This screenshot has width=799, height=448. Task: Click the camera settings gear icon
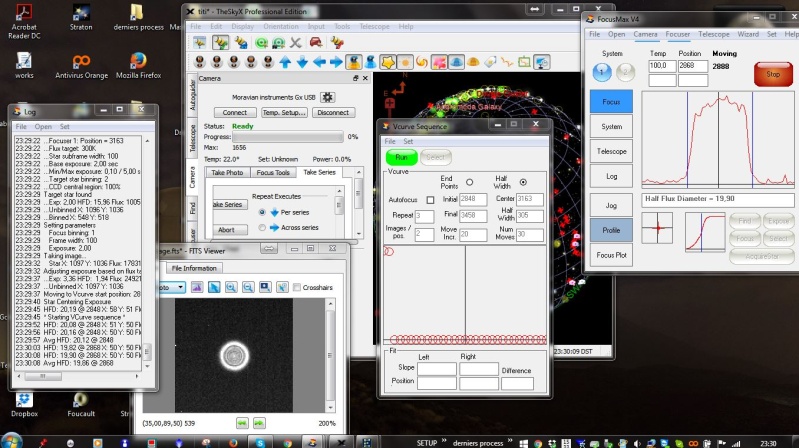point(327,97)
